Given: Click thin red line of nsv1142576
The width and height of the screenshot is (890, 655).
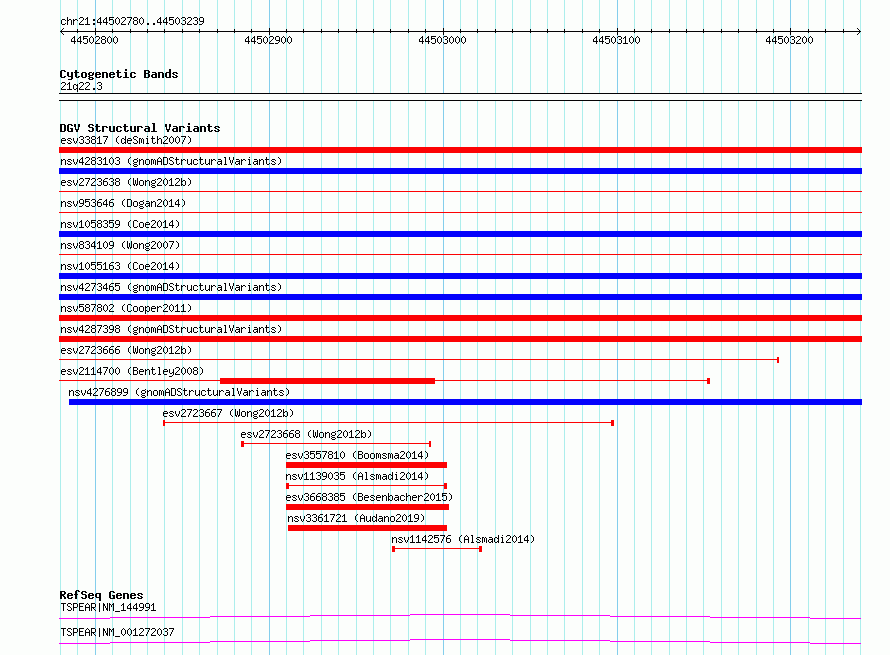Looking at the screenshot, I should 437,549.
